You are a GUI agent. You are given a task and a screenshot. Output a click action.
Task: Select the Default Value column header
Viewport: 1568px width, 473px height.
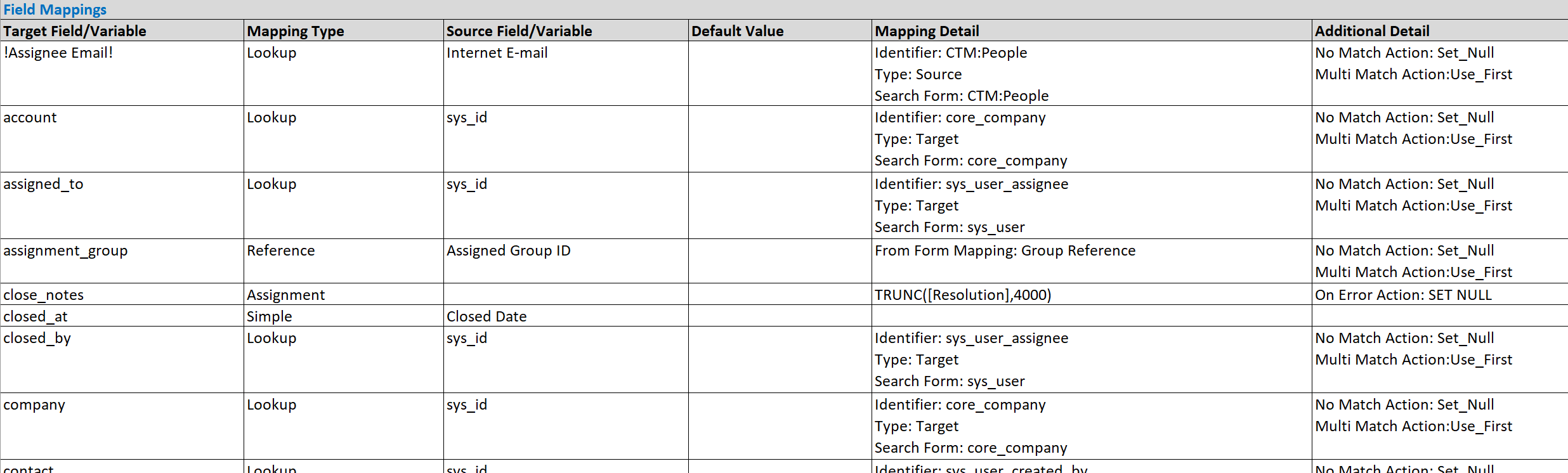[x=780, y=30]
